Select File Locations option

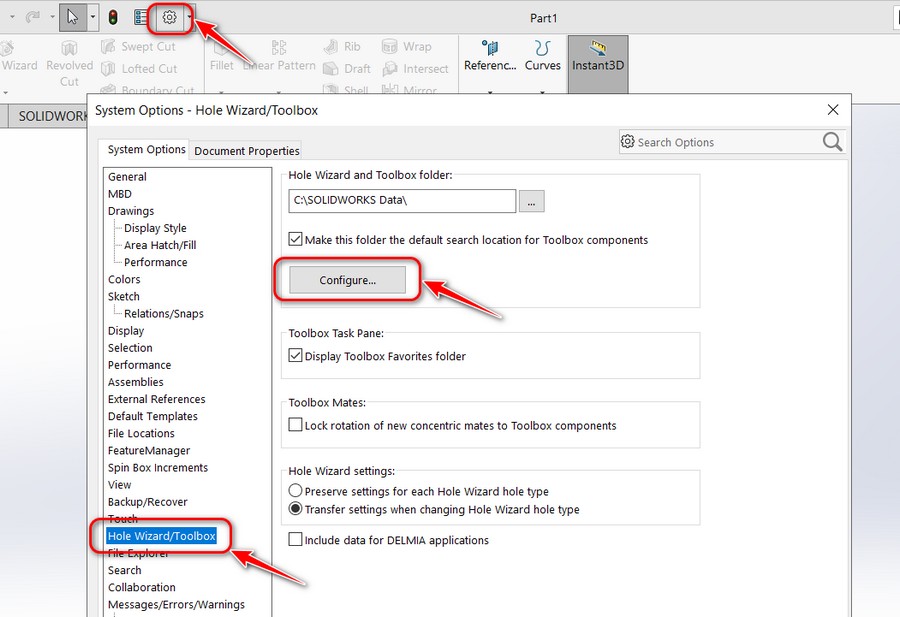pyautogui.click(x=141, y=433)
